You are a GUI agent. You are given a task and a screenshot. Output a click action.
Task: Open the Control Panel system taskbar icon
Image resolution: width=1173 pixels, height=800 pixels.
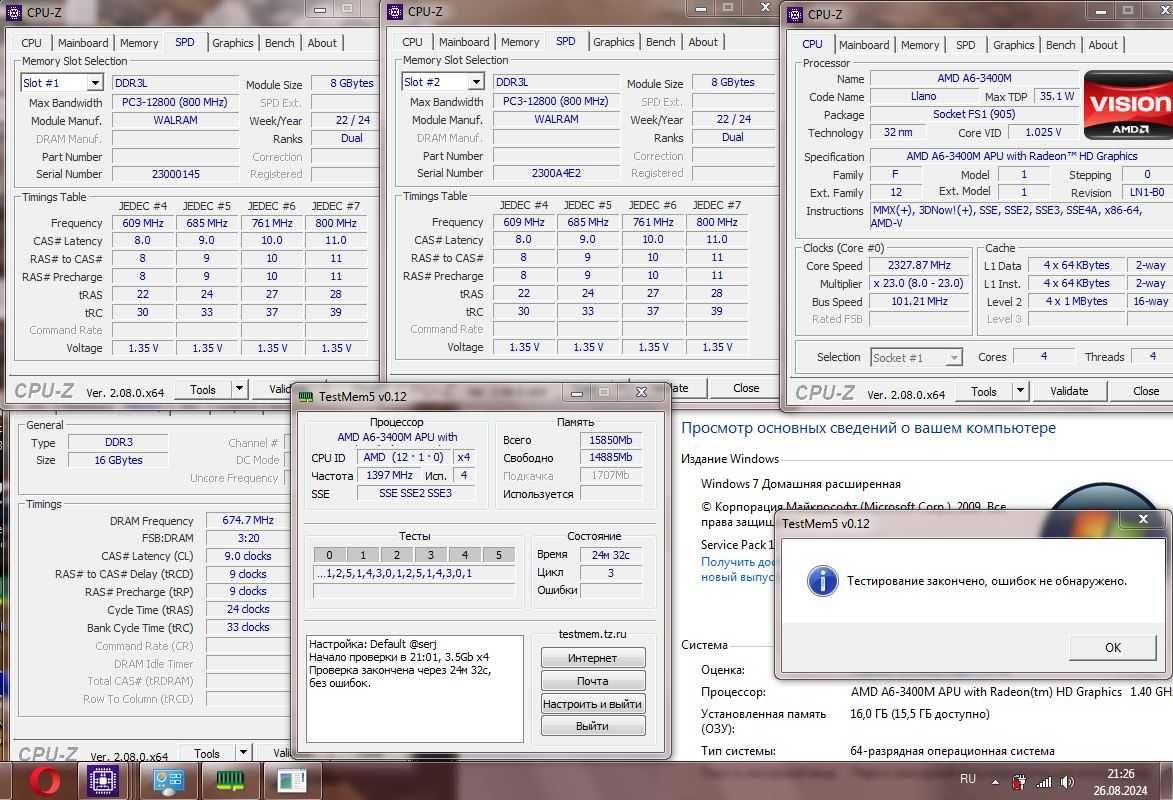point(168,781)
